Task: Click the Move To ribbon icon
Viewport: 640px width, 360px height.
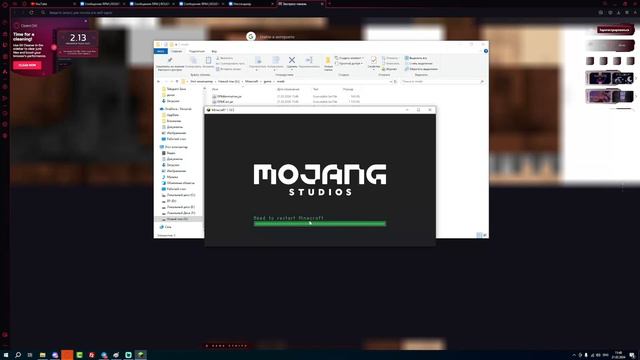Action: (x=258, y=60)
